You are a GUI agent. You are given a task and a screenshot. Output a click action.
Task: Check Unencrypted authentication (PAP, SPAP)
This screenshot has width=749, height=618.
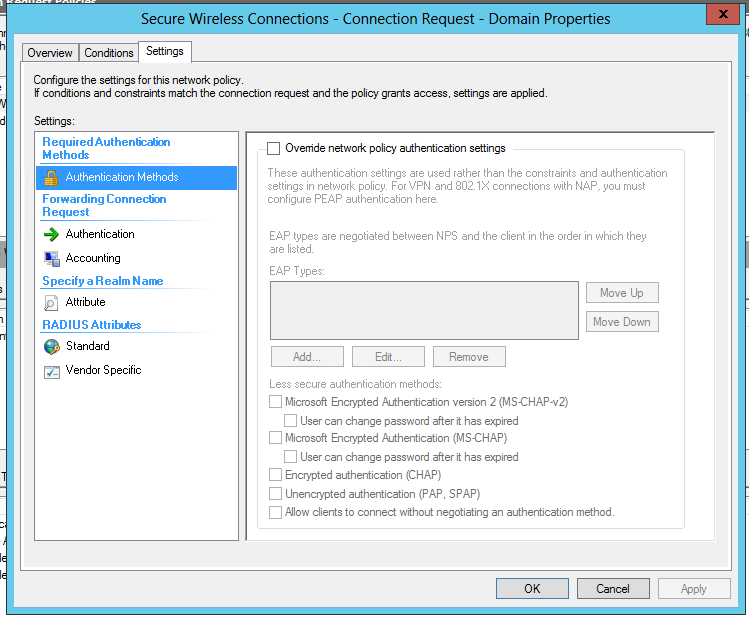point(275,493)
